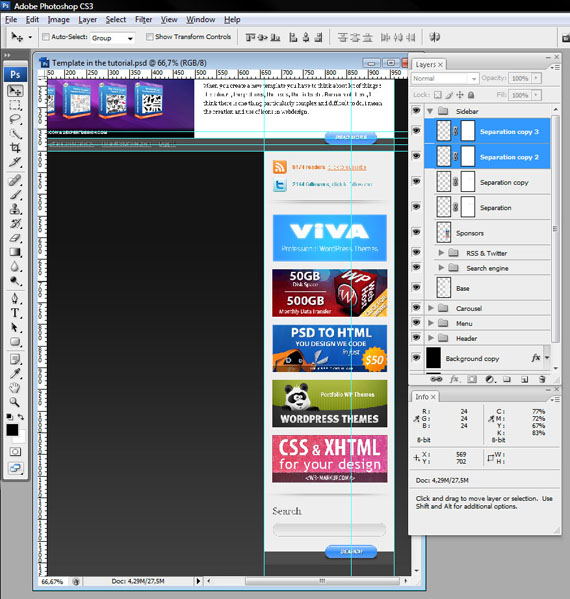Collapse the Sidebar layer group
570x599 pixels.
pyautogui.click(x=430, y=111)
